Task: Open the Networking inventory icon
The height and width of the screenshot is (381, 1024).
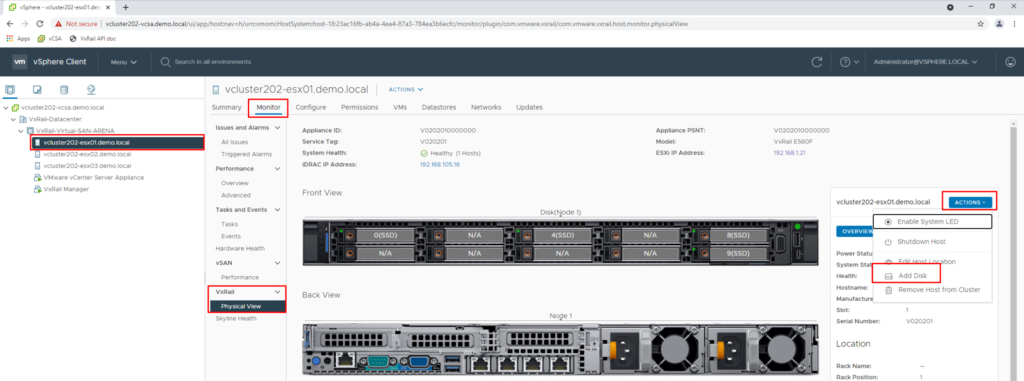Action: pyautogui.click(x=91, y=90)
